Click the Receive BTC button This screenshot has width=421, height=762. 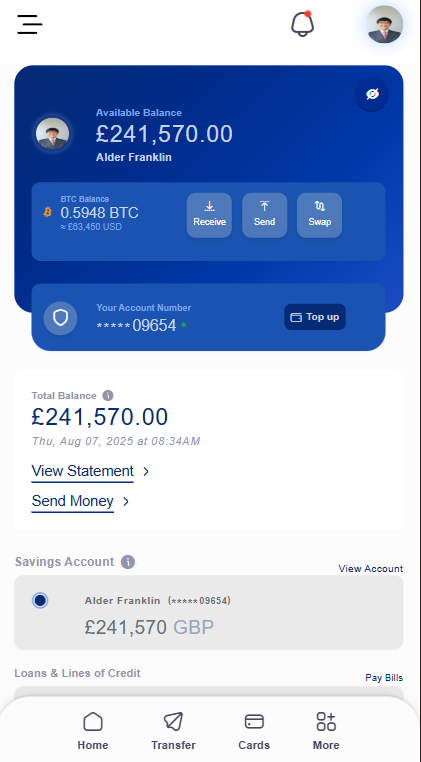click(210, 215)
